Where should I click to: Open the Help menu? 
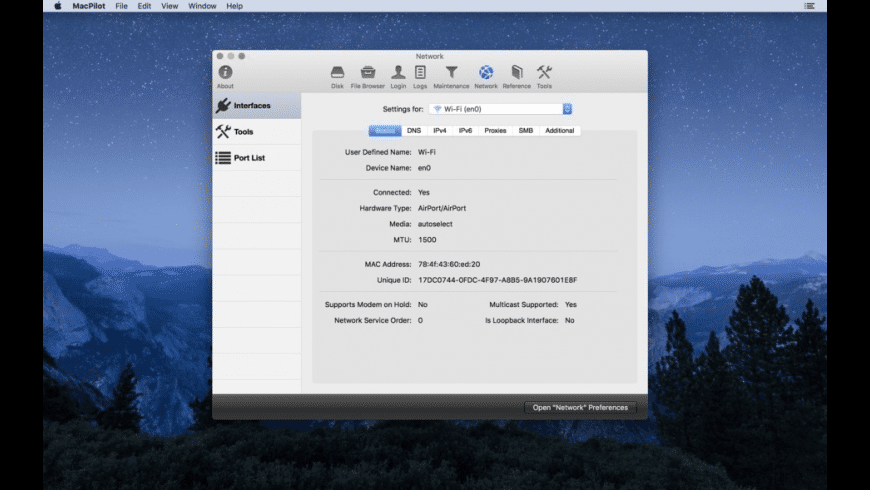tap(234, 6)
